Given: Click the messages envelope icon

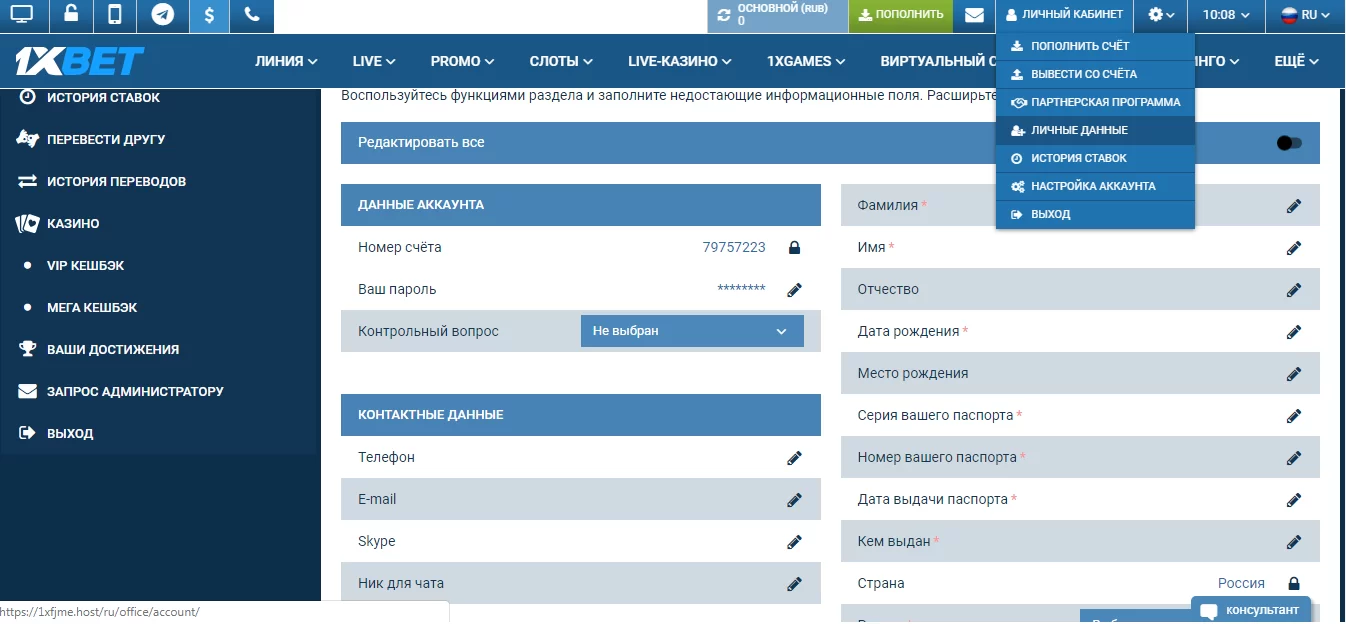Looking at the screenshot, I should [973, 16].
